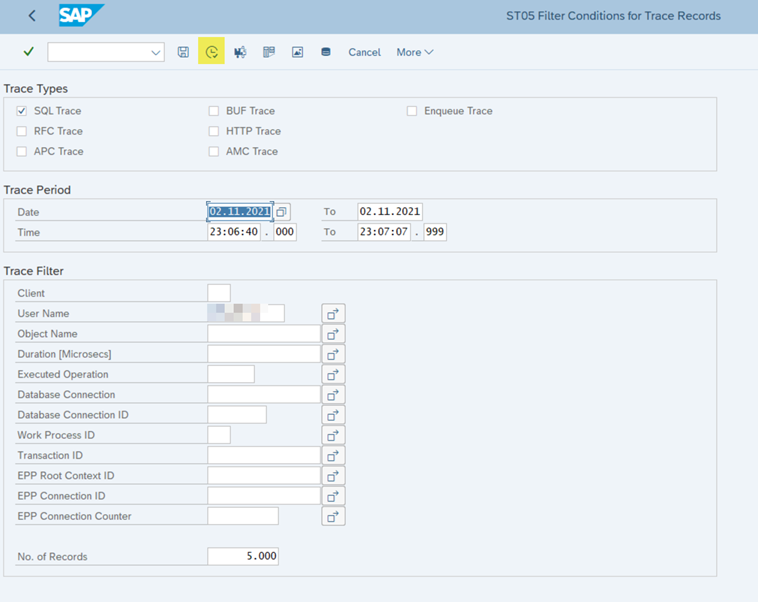Open multiple selection for EPP Connection ID
Screen dimensions: 758x602
coord(333,497)
